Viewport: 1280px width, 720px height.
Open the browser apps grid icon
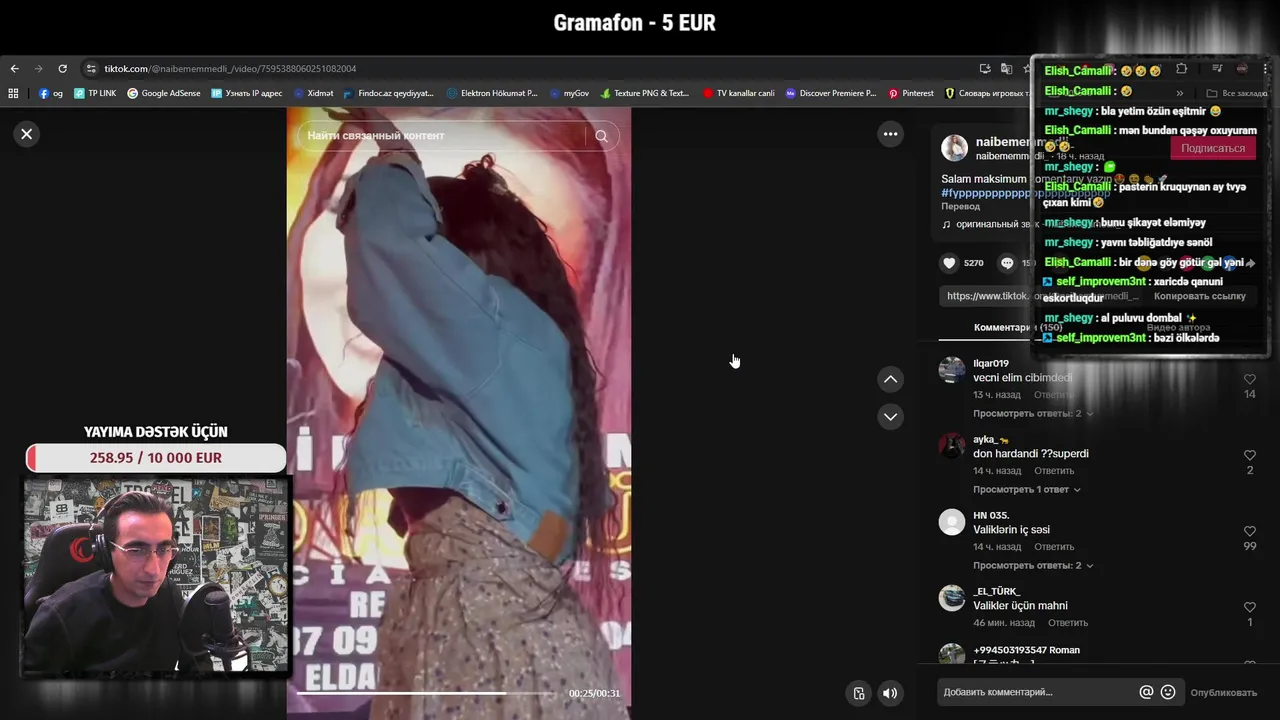tap(14, 93)
